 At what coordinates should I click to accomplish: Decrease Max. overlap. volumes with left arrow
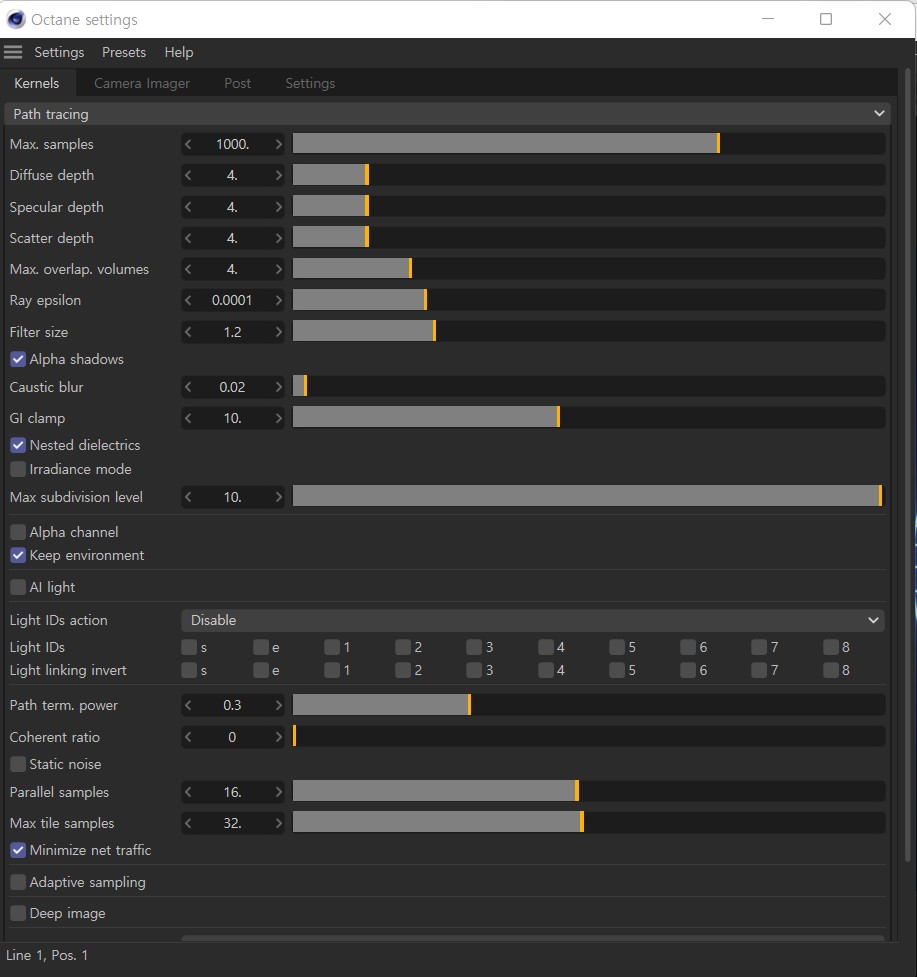188,269
